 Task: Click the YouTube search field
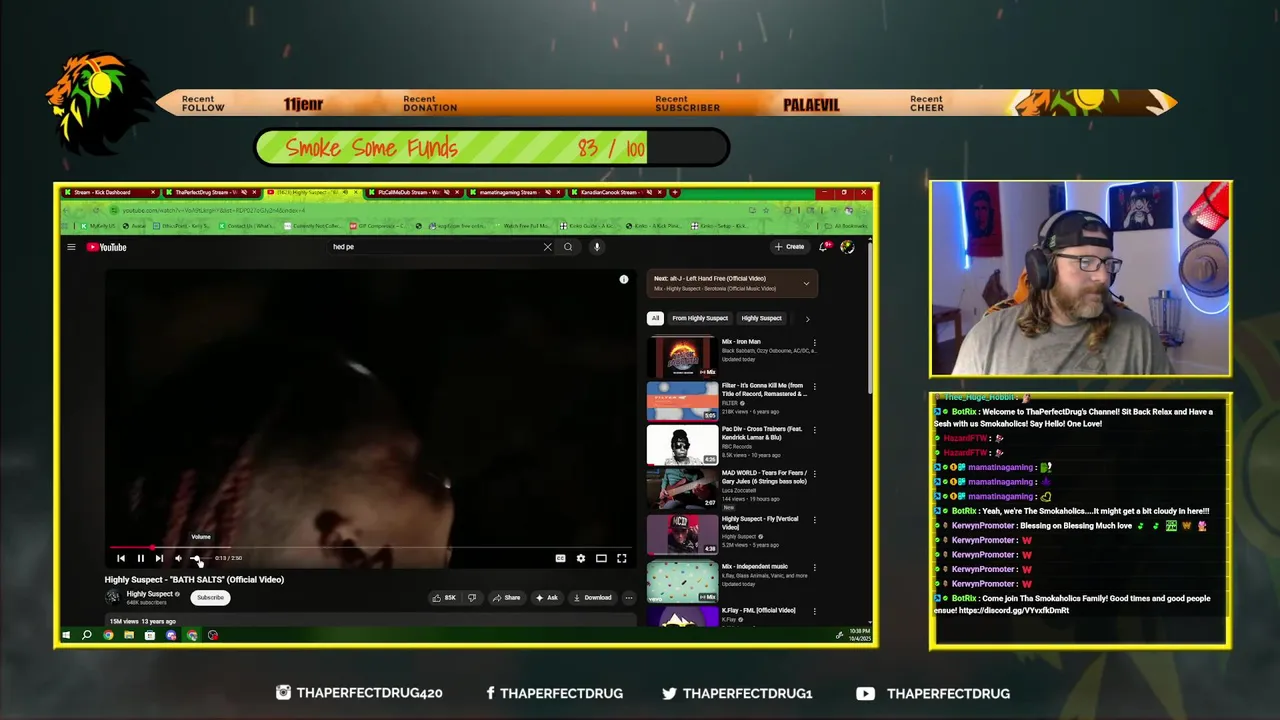(x=435, y=247)
